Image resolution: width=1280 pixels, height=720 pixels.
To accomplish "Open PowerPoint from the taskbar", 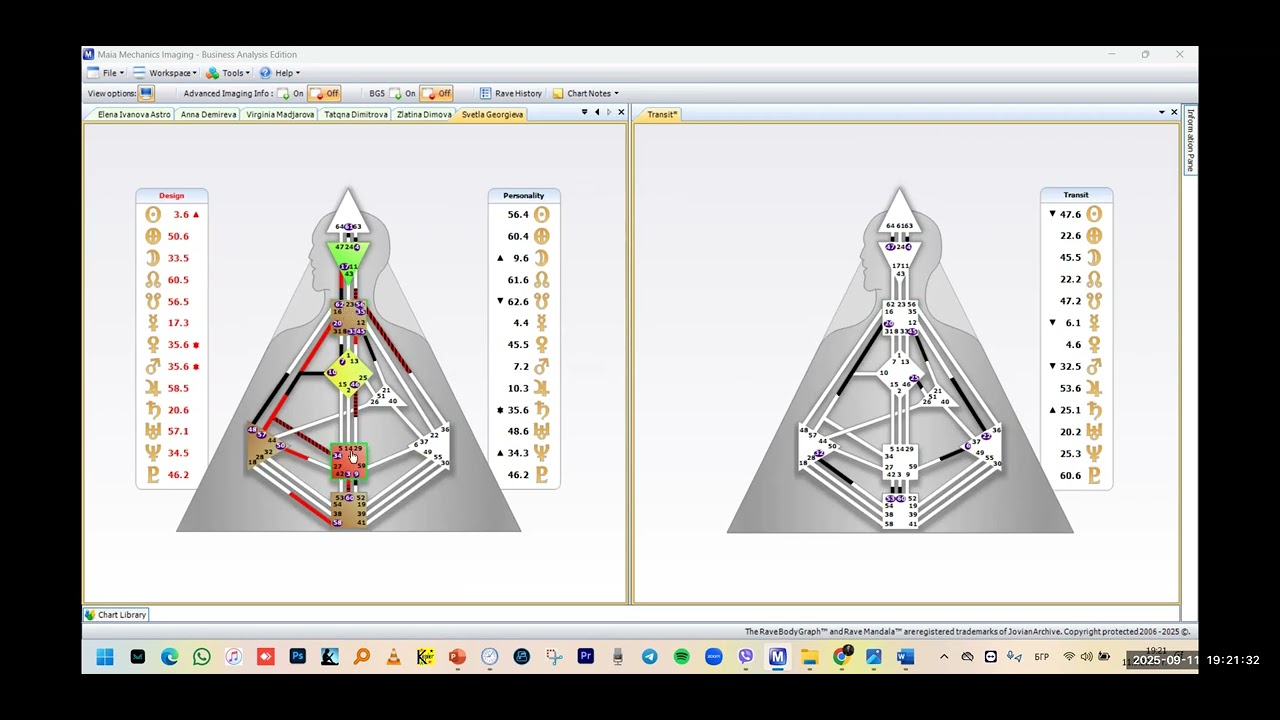I will pos(457,657).
